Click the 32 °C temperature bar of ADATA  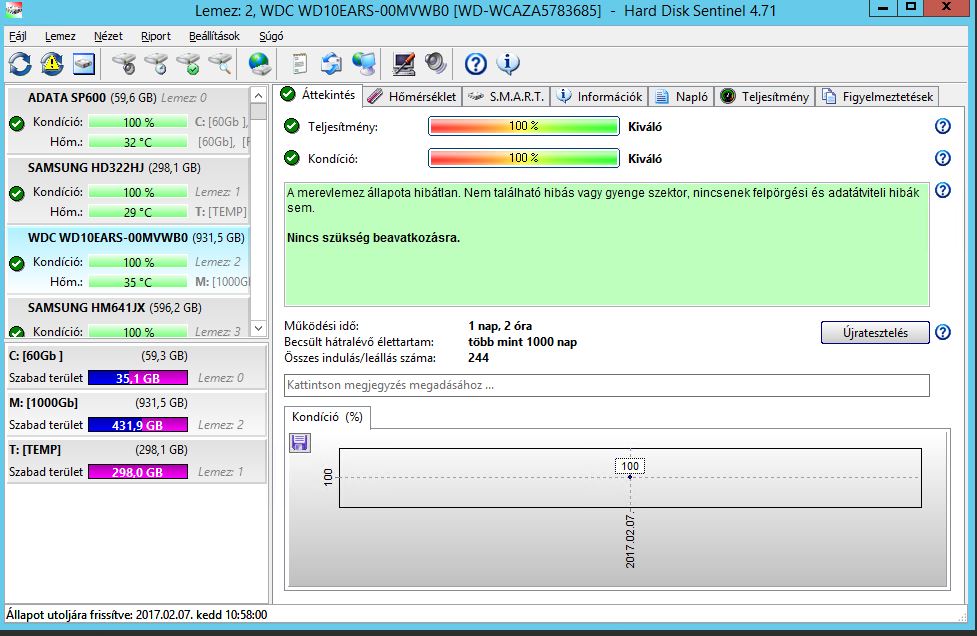(x=138, y=142)
